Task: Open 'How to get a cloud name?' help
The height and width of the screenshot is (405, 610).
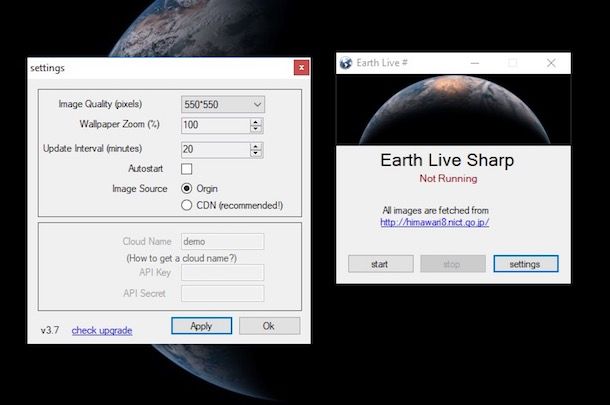Action: coord(181,258)
